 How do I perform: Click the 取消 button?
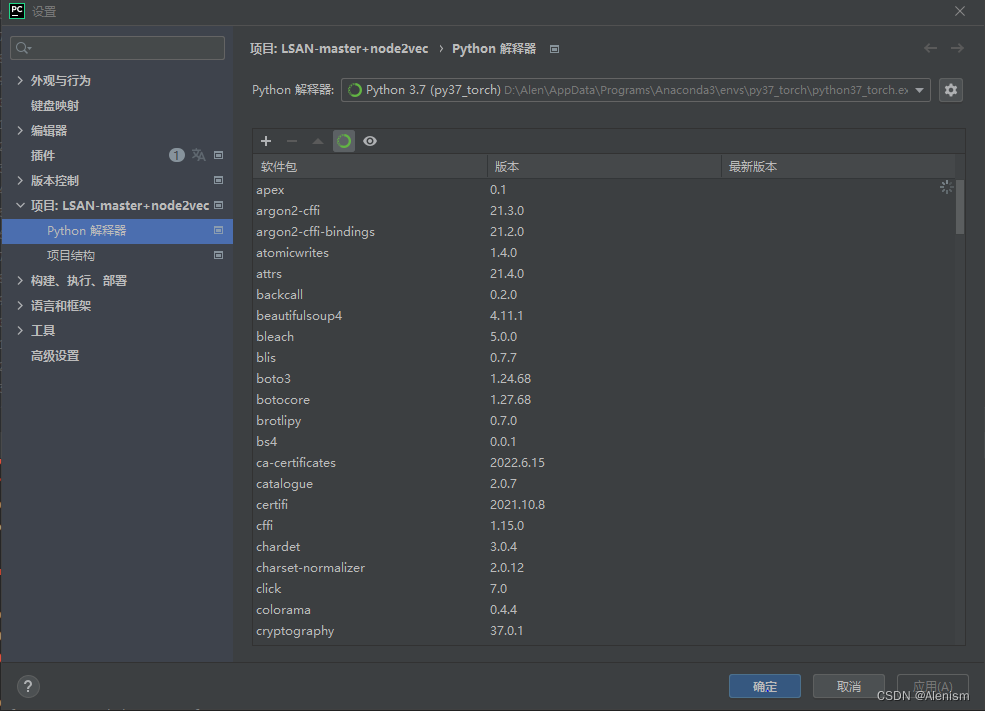tap(849, 686)
